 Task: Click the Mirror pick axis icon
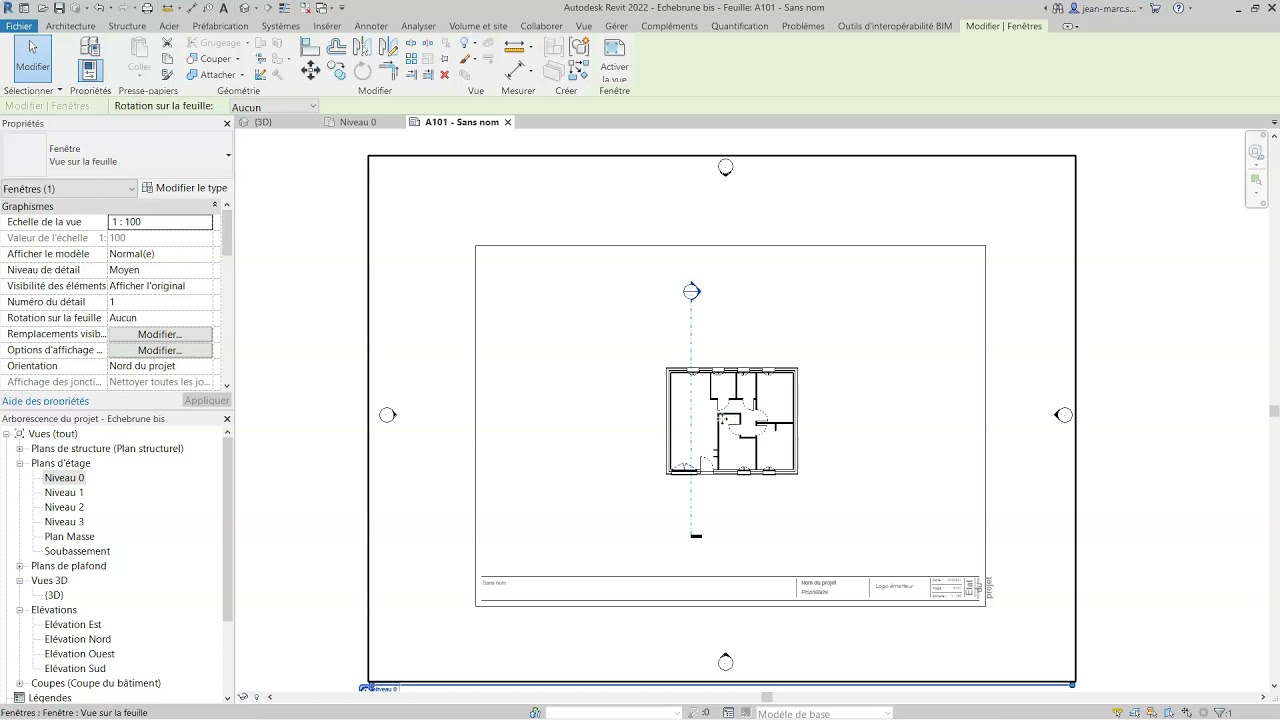click(x=362, y=47)
